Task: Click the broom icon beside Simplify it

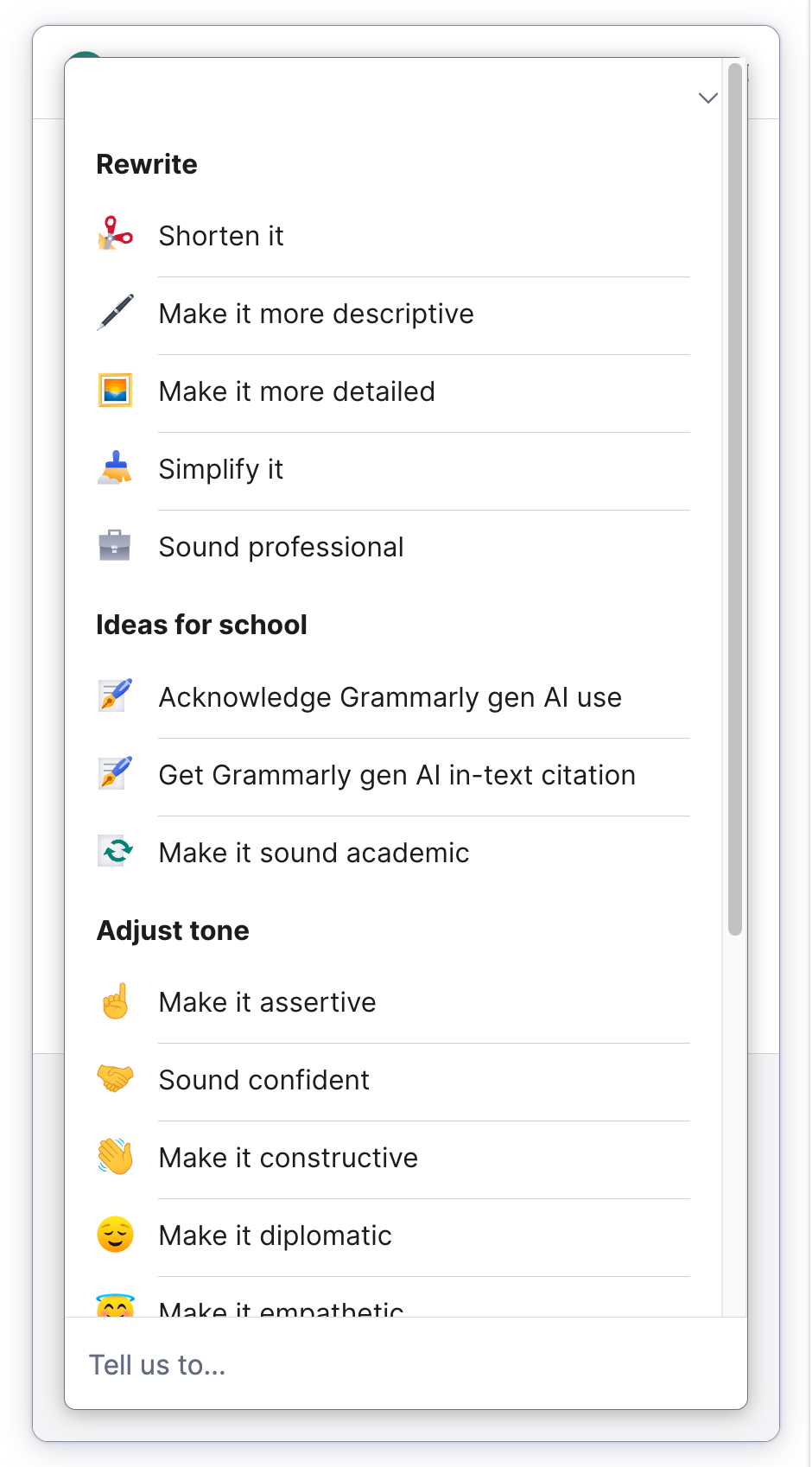Action: (x=115, y=468)
